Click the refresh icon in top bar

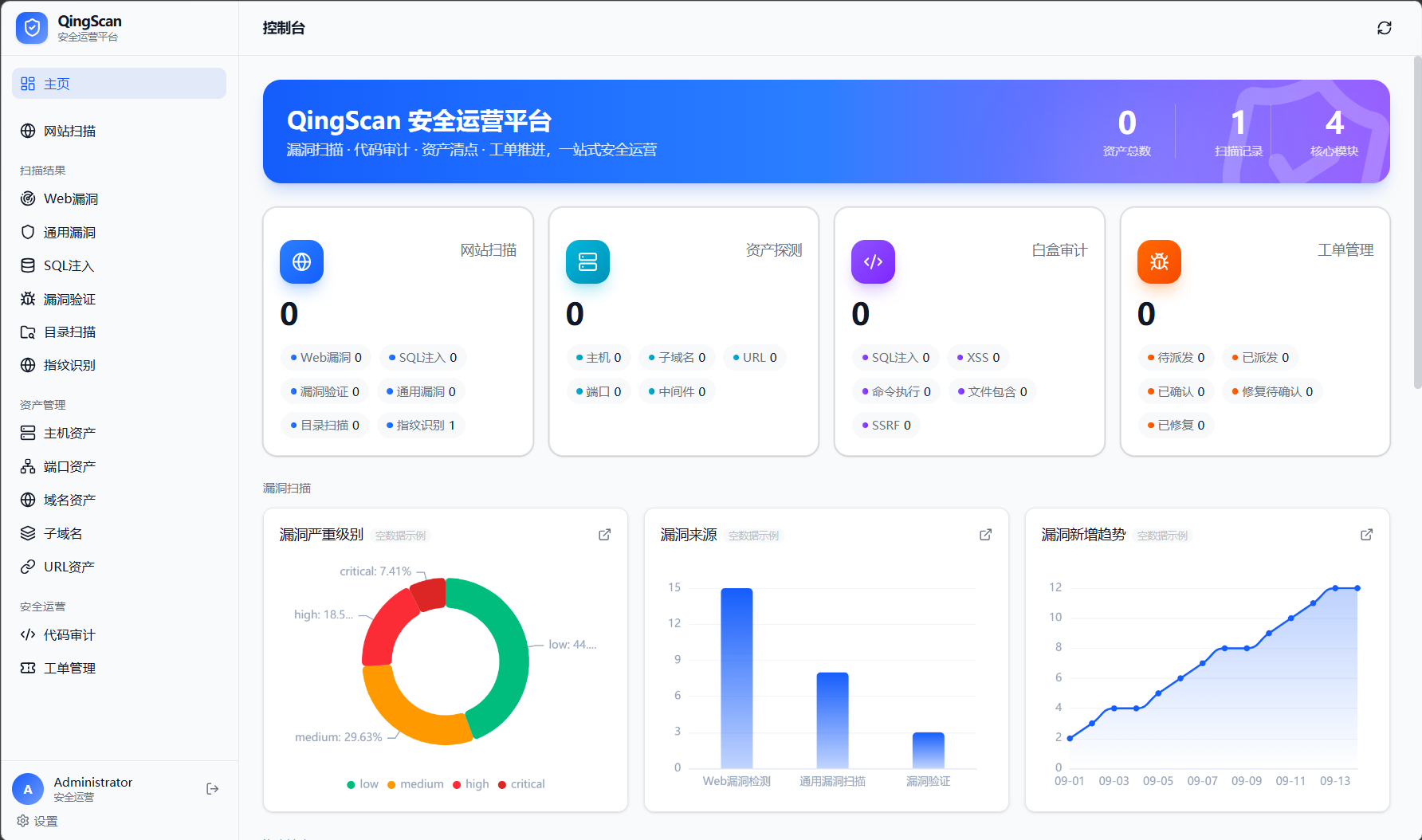pyautogui.click(x=1385, y=28)
